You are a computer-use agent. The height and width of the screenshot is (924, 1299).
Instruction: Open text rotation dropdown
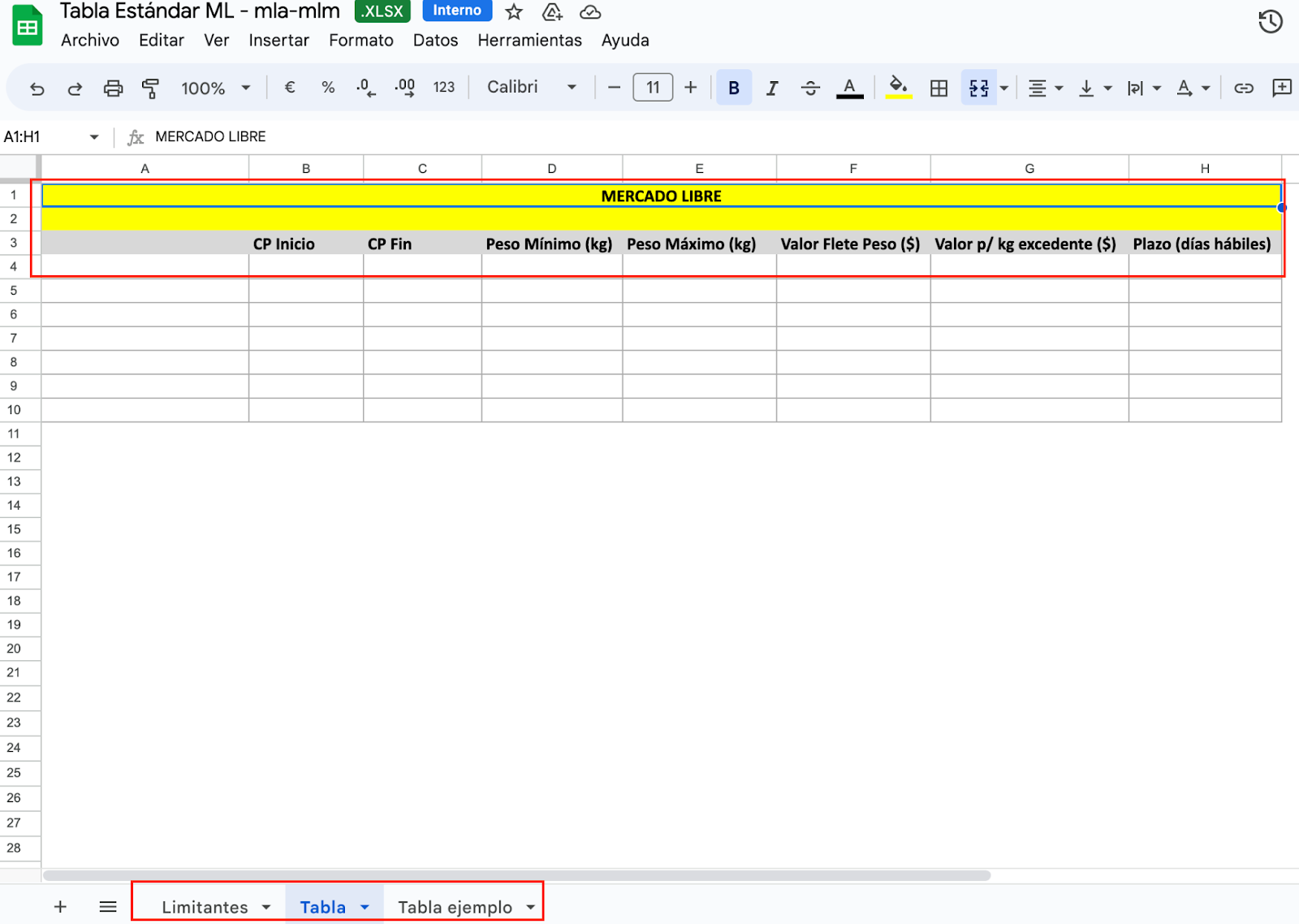coord(1193,89)
